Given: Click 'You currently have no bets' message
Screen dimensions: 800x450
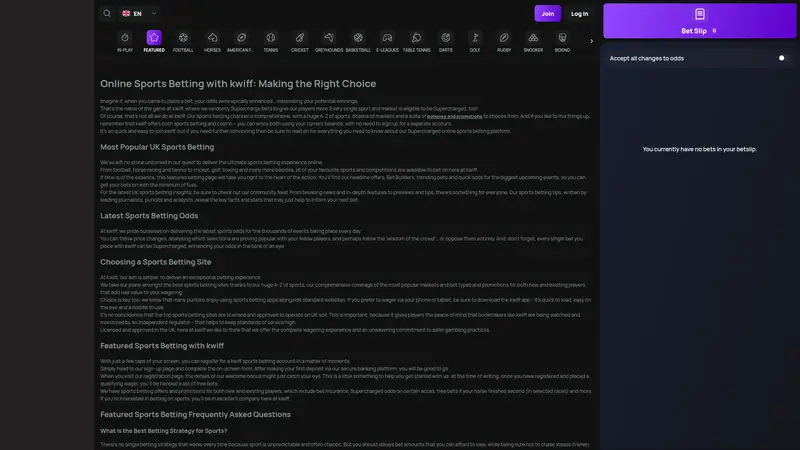Looking at the screenshot, I should click(x=699, y=149).
